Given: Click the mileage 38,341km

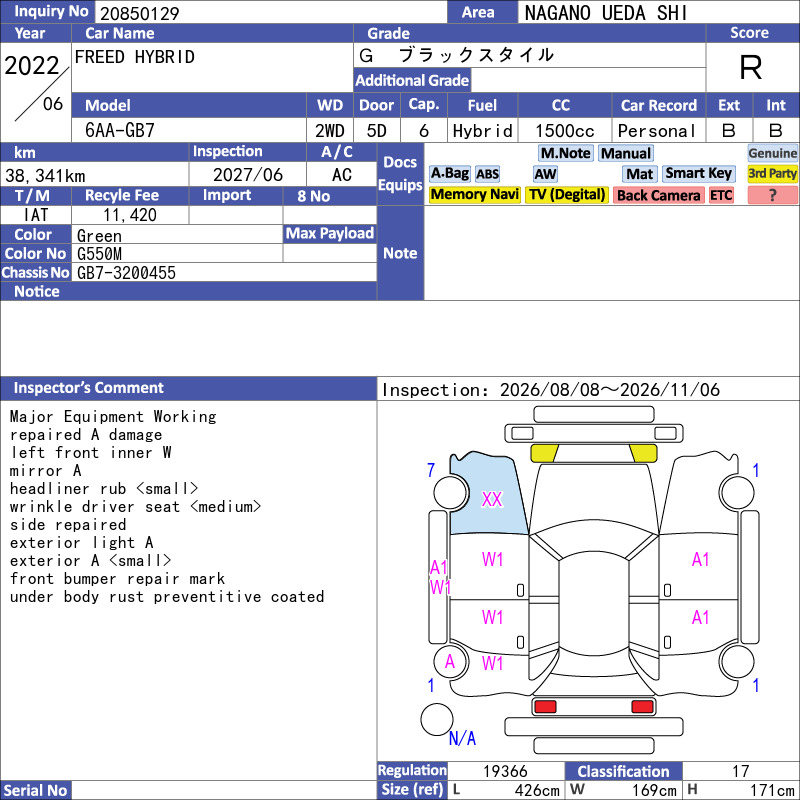Looking at the screenshot, I should [45, 176].
